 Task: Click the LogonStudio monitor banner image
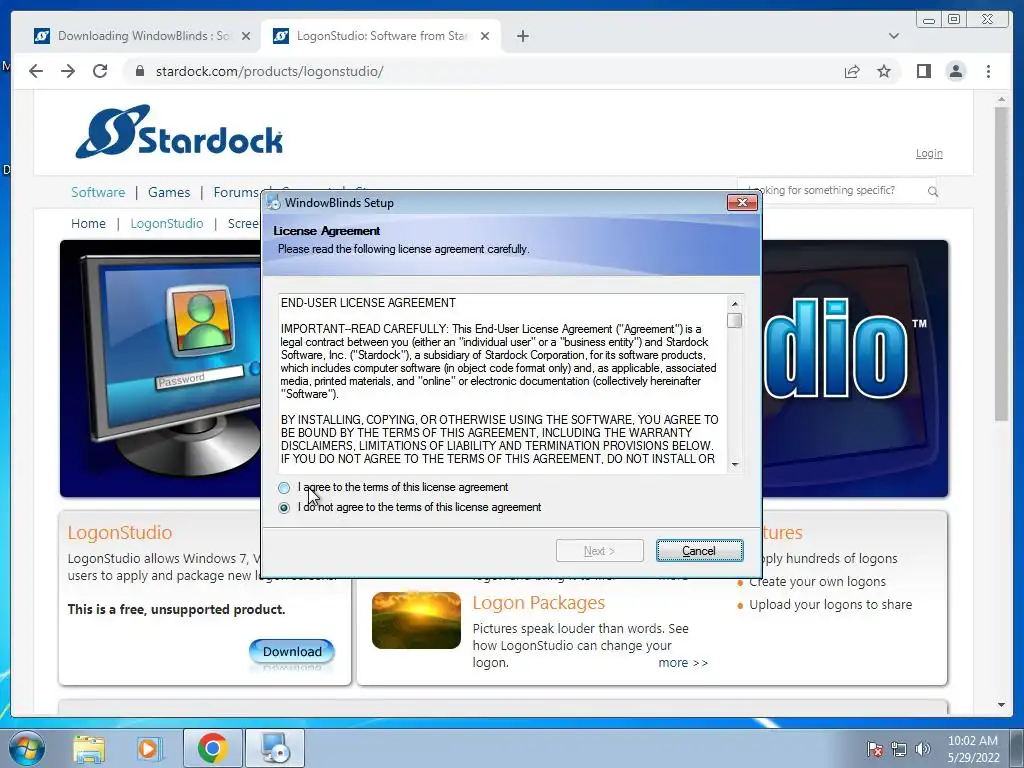point(163,369)
